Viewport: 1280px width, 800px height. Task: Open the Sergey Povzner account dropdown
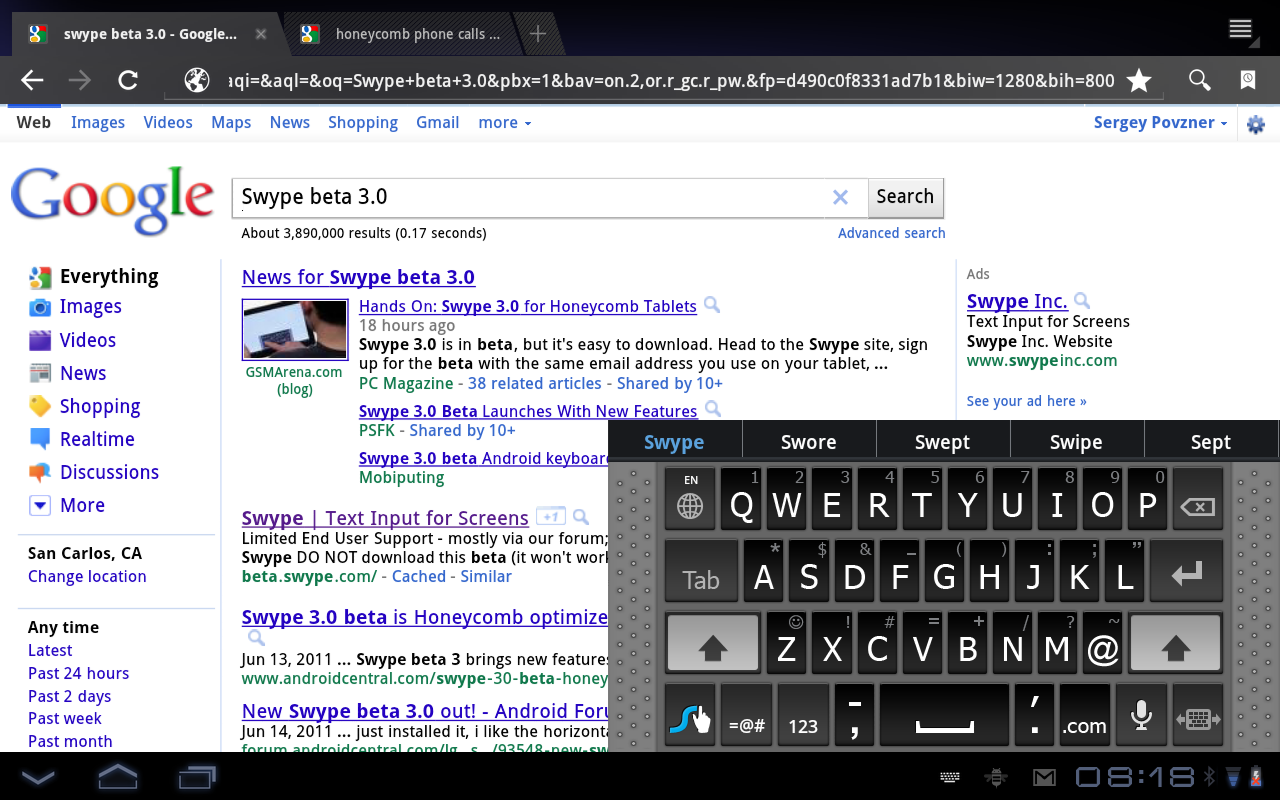point(1161,122)
